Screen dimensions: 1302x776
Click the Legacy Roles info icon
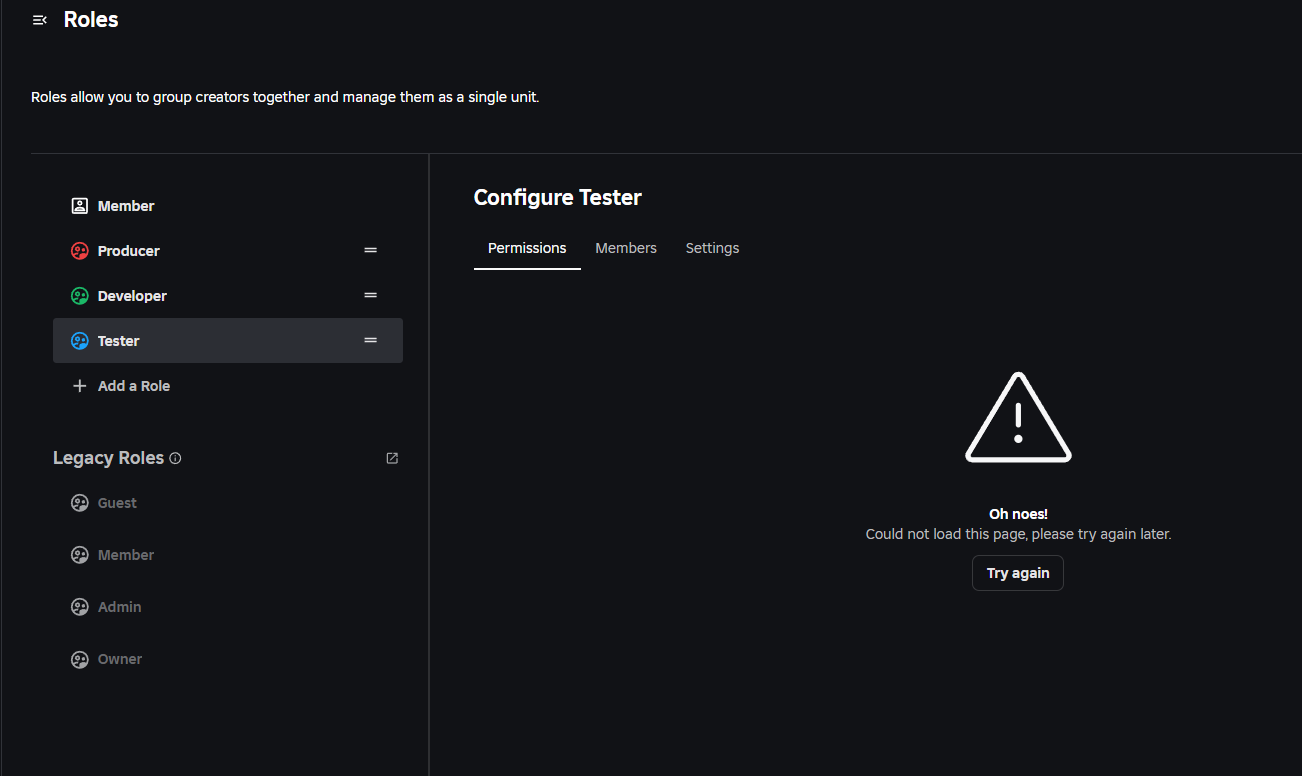(x=176, y=459)
